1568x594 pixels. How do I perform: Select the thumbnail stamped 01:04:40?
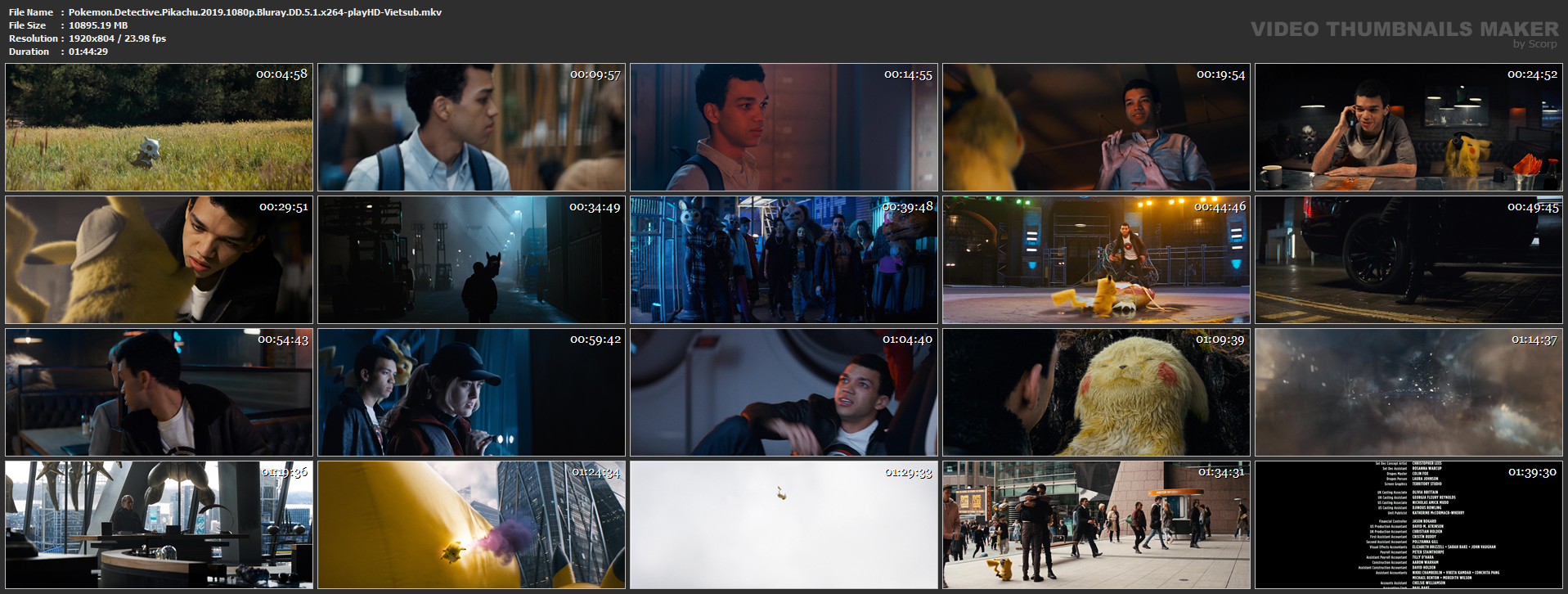(784, 393)
